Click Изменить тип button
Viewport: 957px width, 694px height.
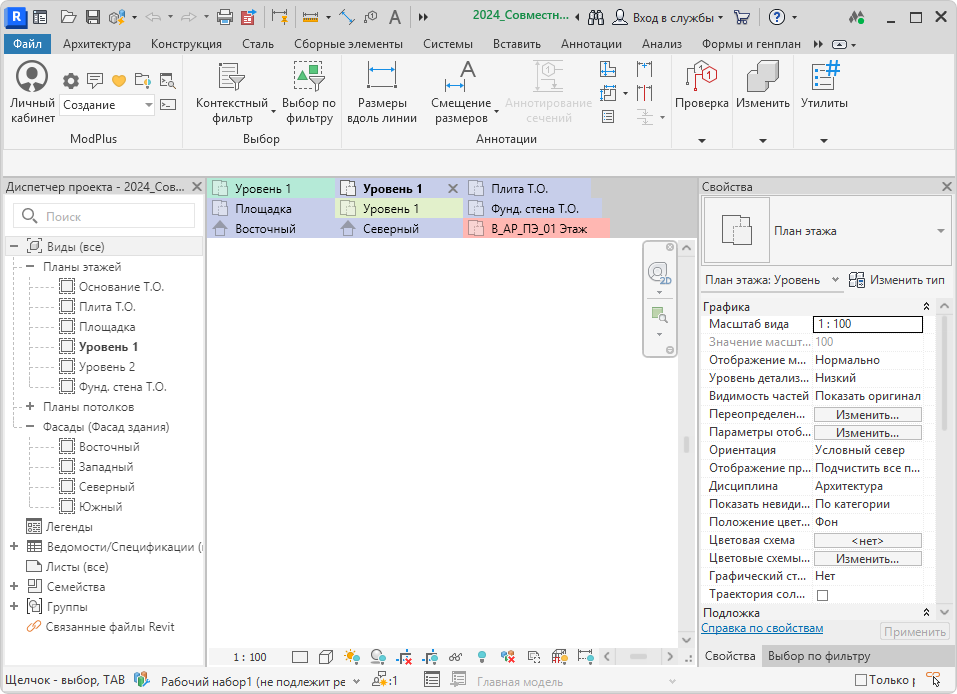coord(897,280)
